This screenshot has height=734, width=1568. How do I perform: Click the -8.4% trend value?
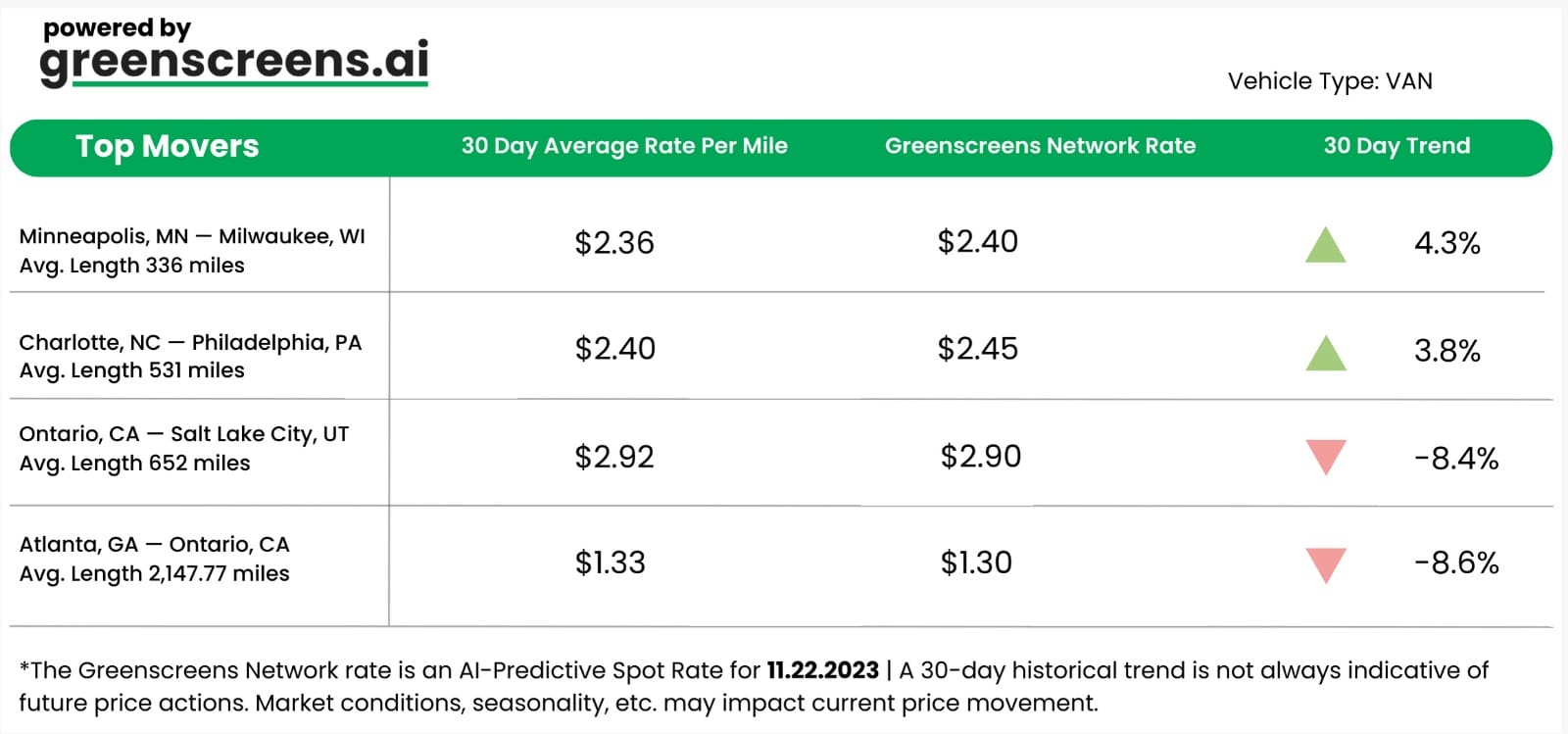point(1456,458)
